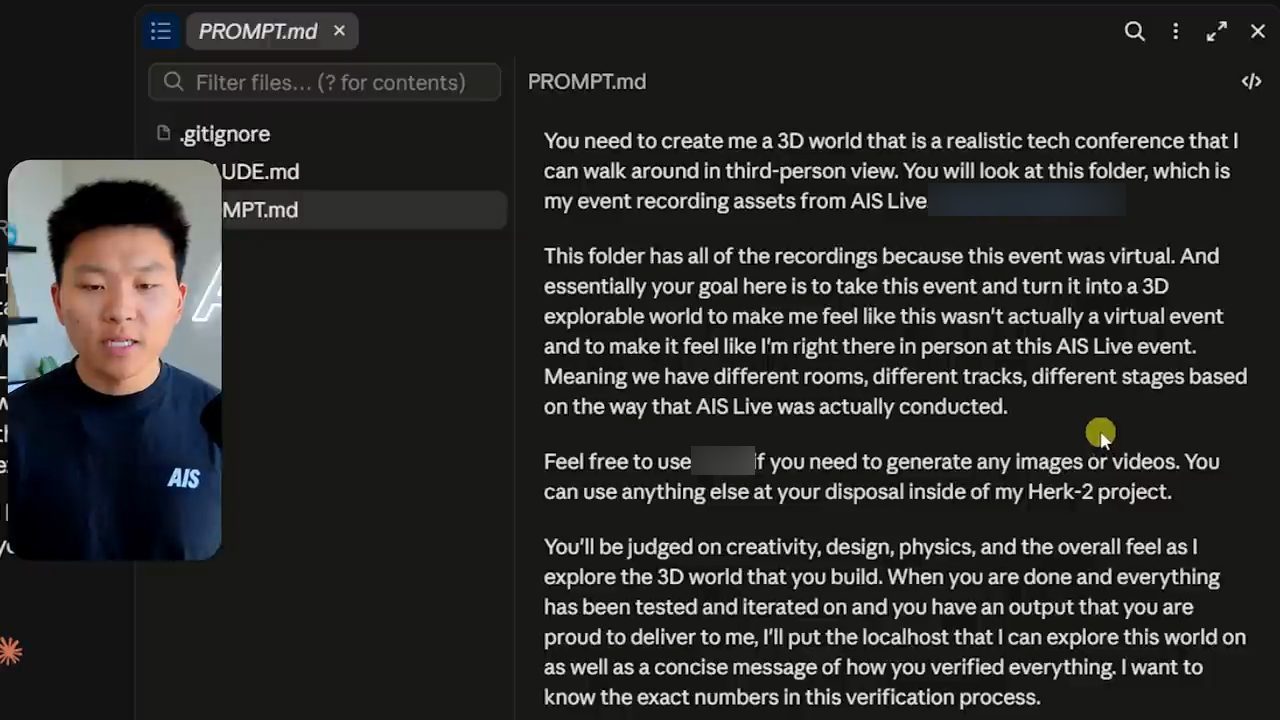Click the paragraph starting 'This folder has all'

coord(895,331)
